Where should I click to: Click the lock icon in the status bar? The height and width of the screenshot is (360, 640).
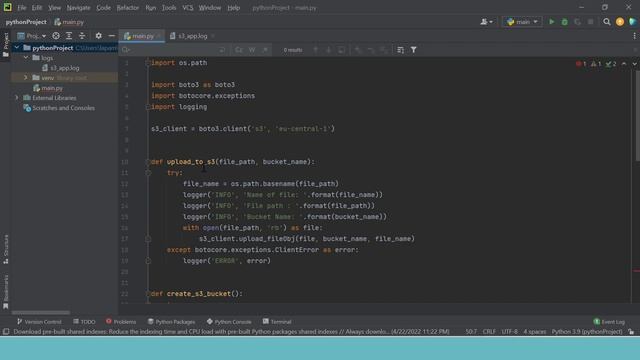[631, 332]
